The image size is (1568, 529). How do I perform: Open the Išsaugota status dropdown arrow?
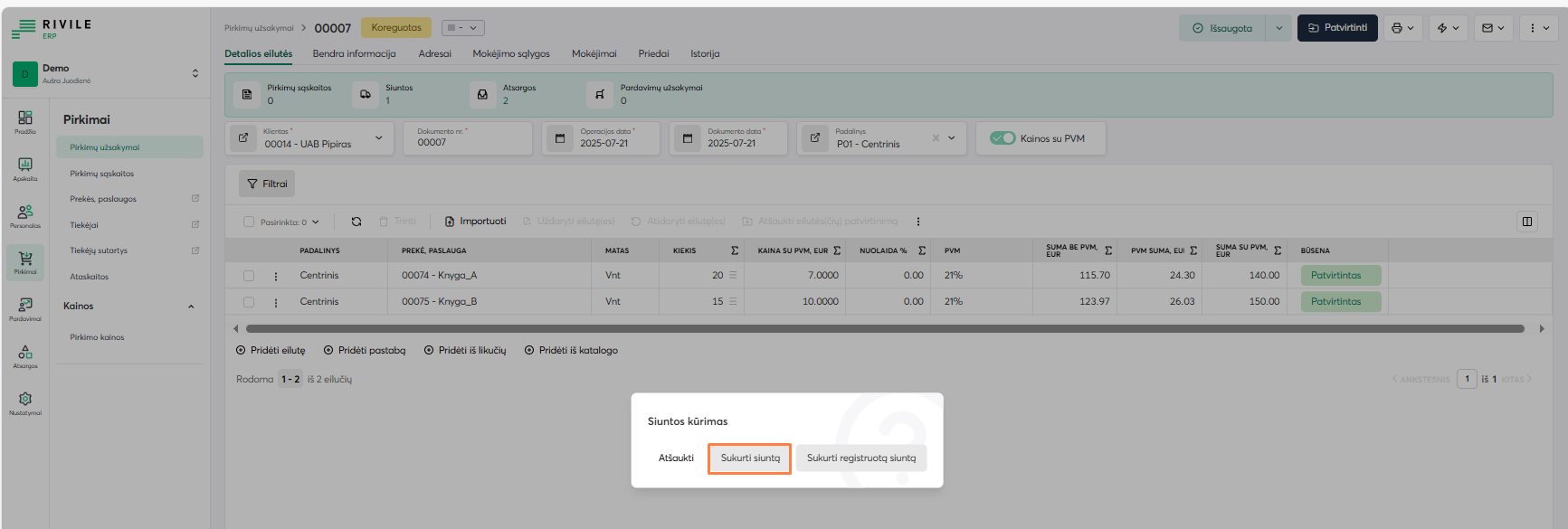(x=1278, y=28)
